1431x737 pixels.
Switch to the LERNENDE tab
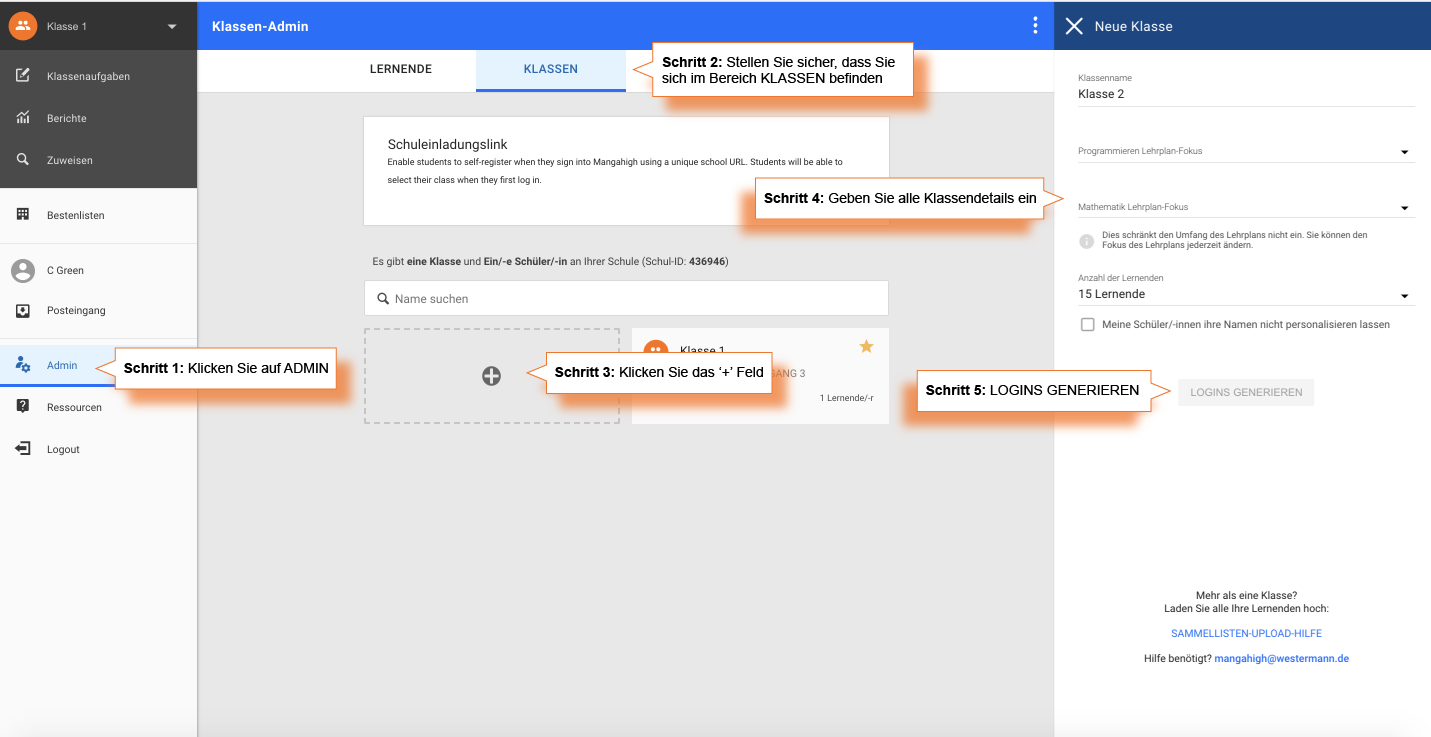(401, 69)
